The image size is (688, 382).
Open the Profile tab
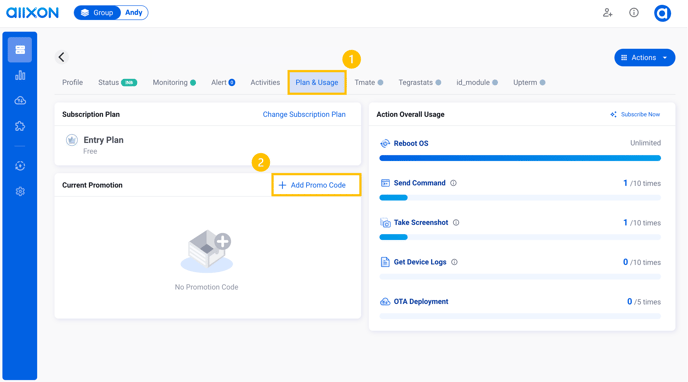[x=72, y=82]
